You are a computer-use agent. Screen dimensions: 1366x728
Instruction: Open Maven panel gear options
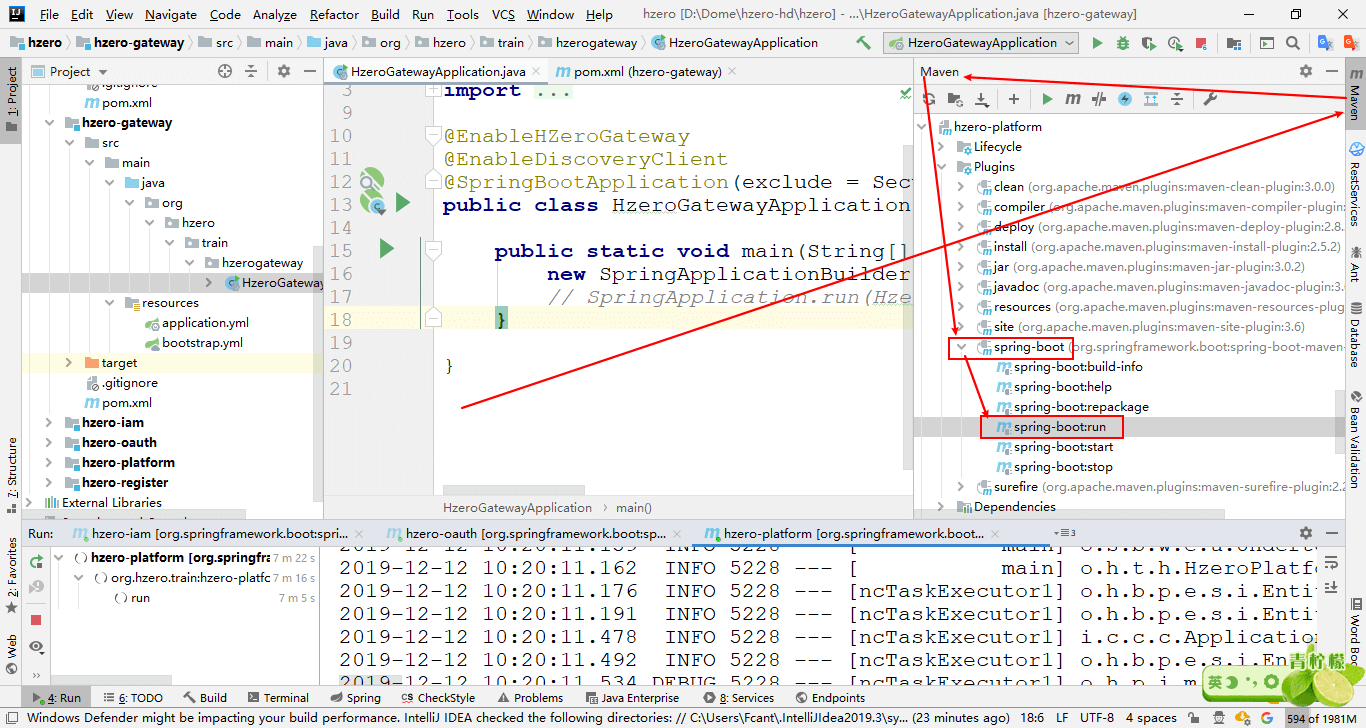(x=1305, y=71)
